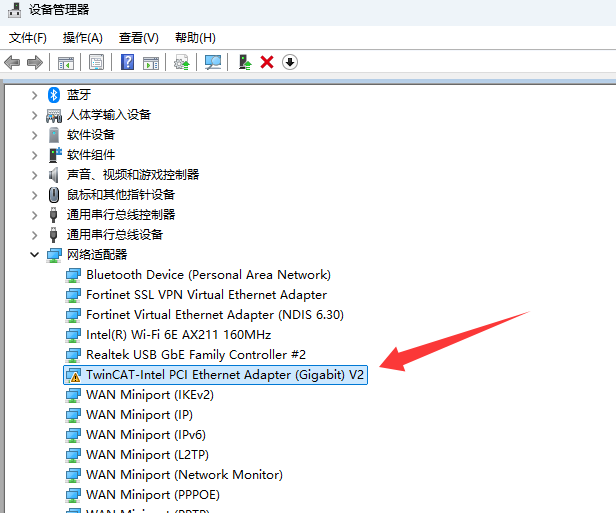Click the Forward arrow toolbar icon
616x513 pixels.
[35, 62]
